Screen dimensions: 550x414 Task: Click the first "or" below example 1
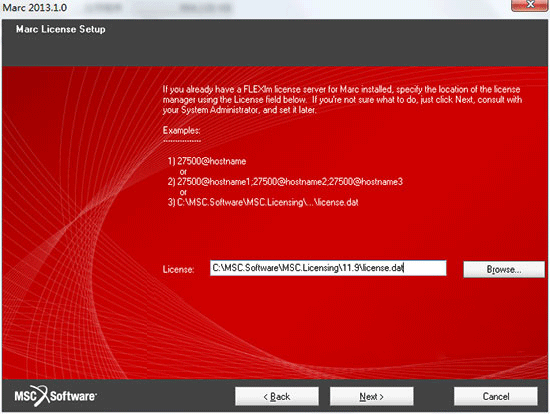pos(183,172)
